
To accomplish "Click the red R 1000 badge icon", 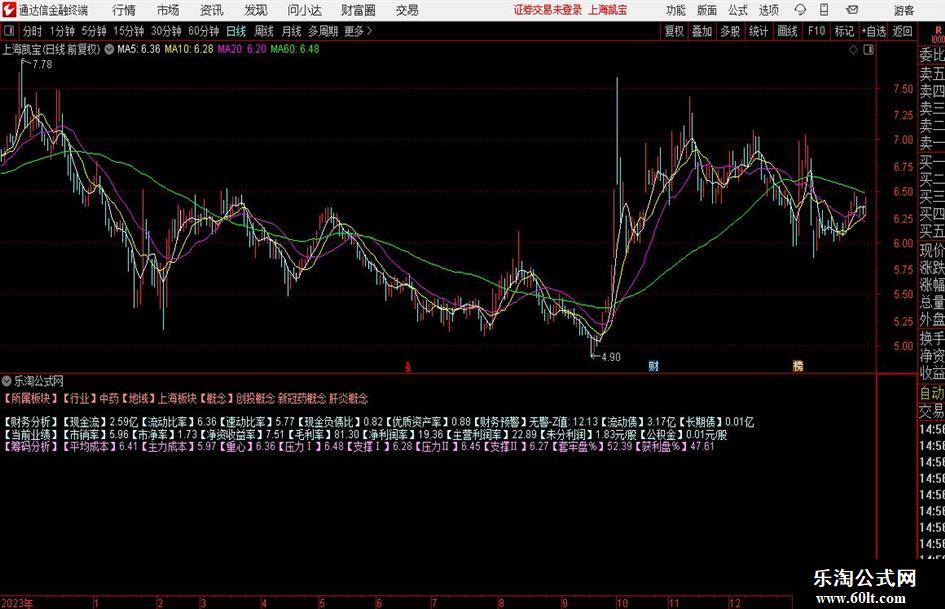I will click(x=937, y=34).
